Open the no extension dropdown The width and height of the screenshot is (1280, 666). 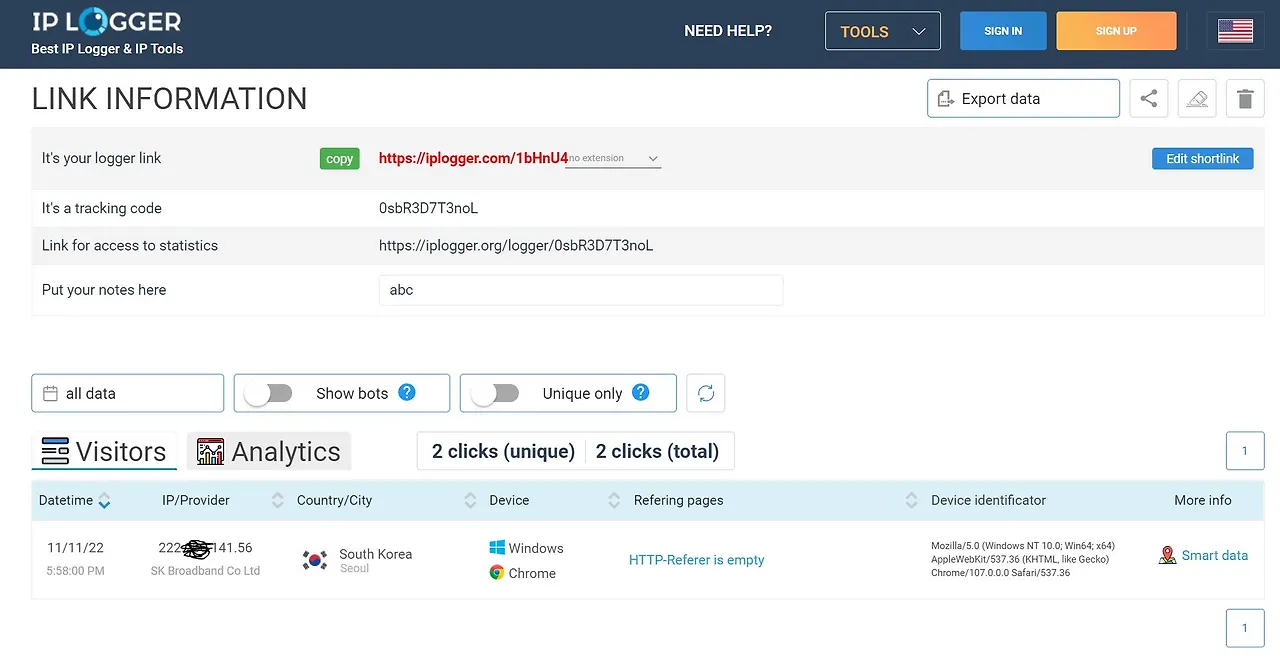click(x=613, y=158)
